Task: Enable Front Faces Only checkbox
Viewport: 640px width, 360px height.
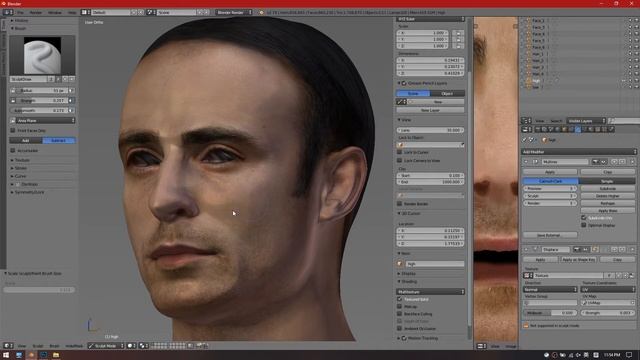Action: click(x=13, y=131)
